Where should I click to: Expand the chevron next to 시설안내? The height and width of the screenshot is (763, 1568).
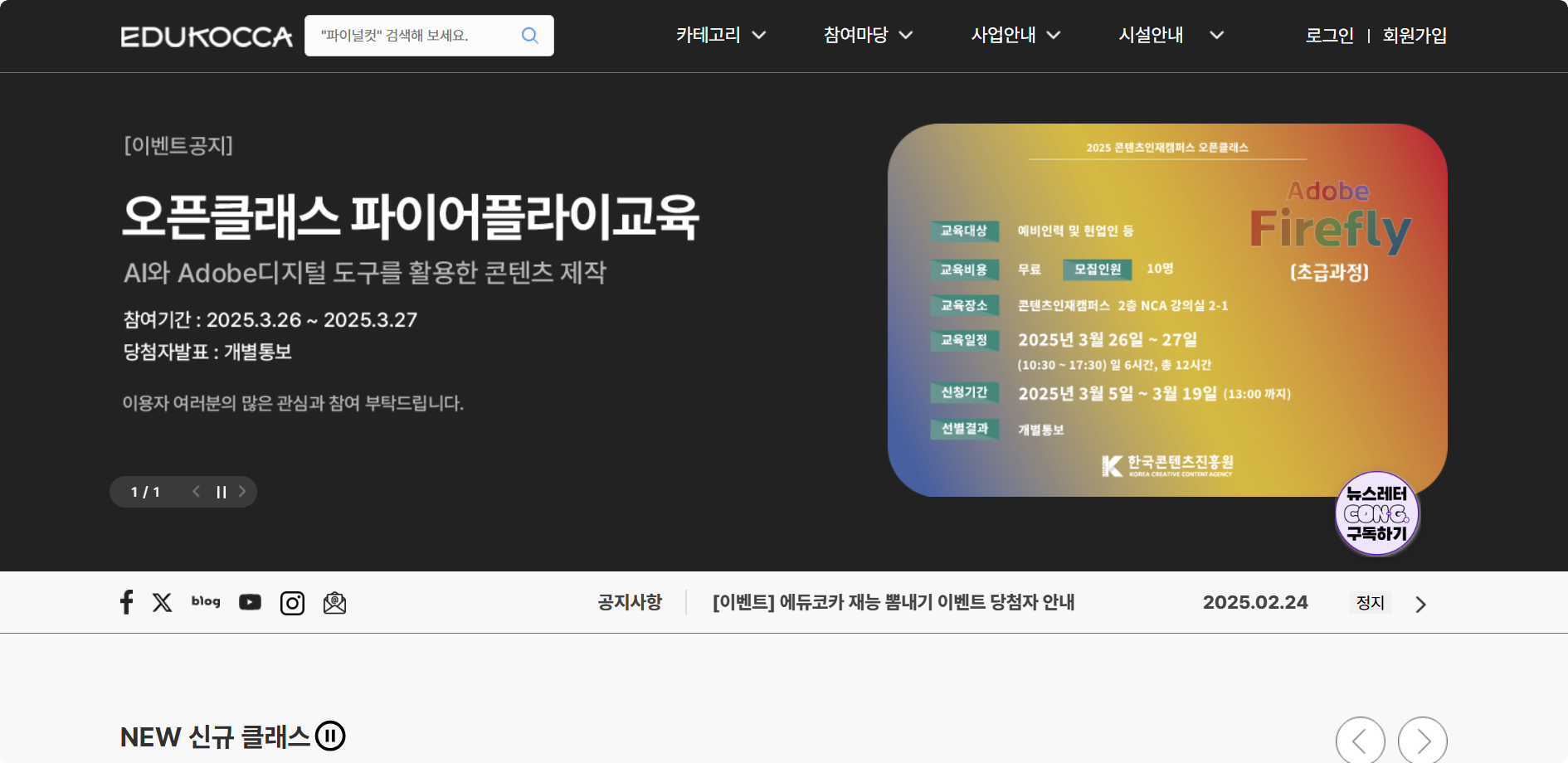[x=1216, y=35]
